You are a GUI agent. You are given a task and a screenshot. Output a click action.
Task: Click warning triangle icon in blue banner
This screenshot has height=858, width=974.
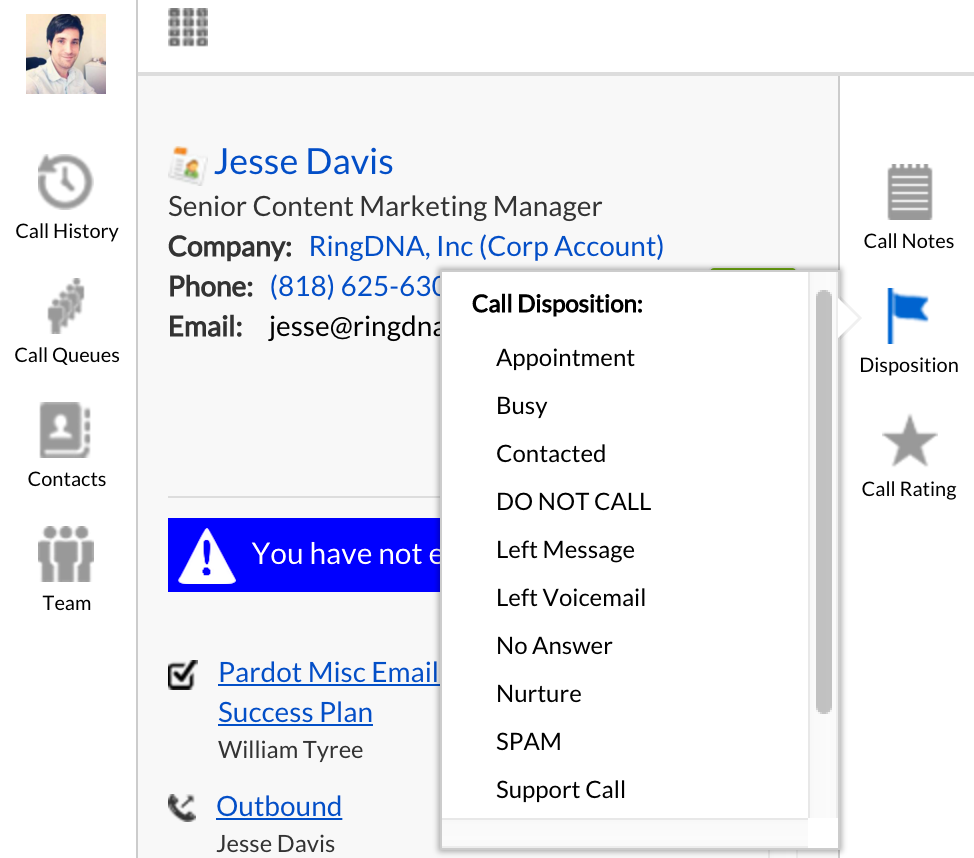coord(207,556)
